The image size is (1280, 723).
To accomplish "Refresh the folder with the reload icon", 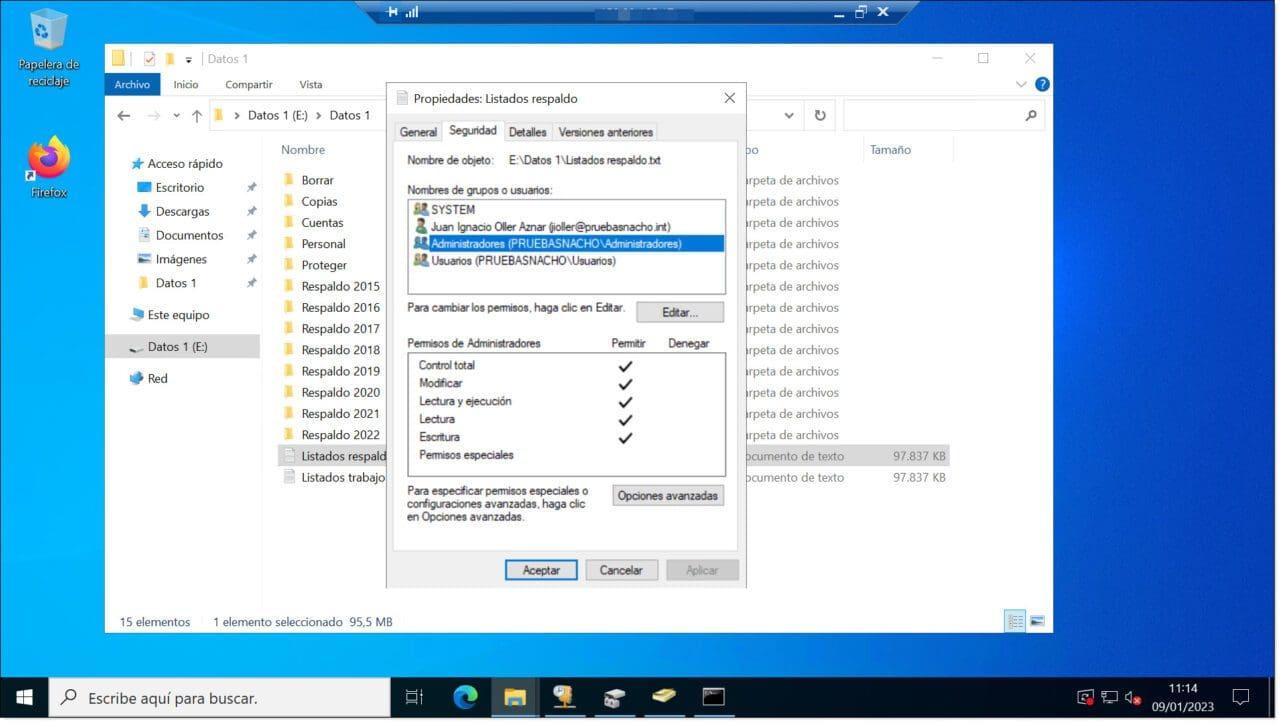I will 820,116.
